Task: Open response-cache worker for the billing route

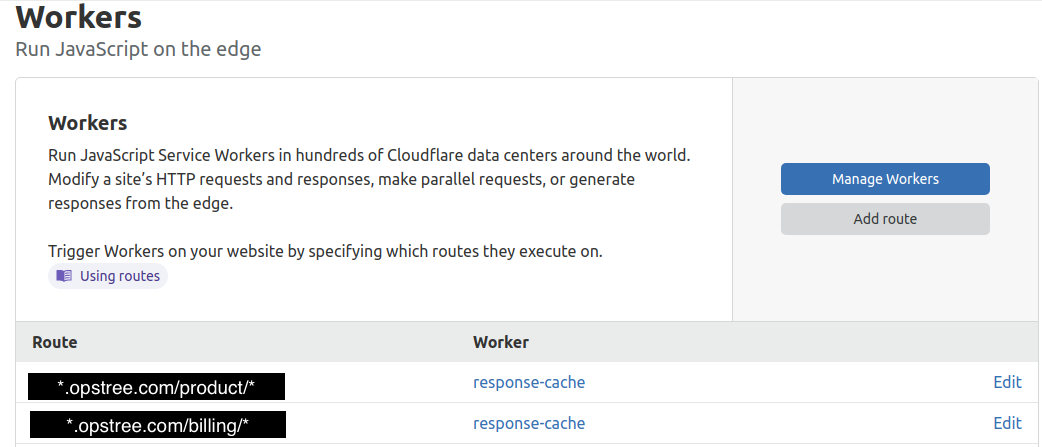Action: pos(529,423)
